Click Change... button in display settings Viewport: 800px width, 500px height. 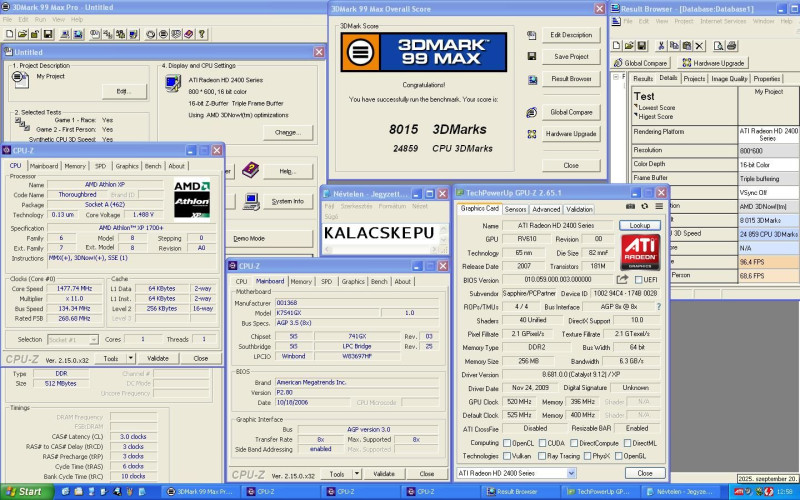point(288,132)
